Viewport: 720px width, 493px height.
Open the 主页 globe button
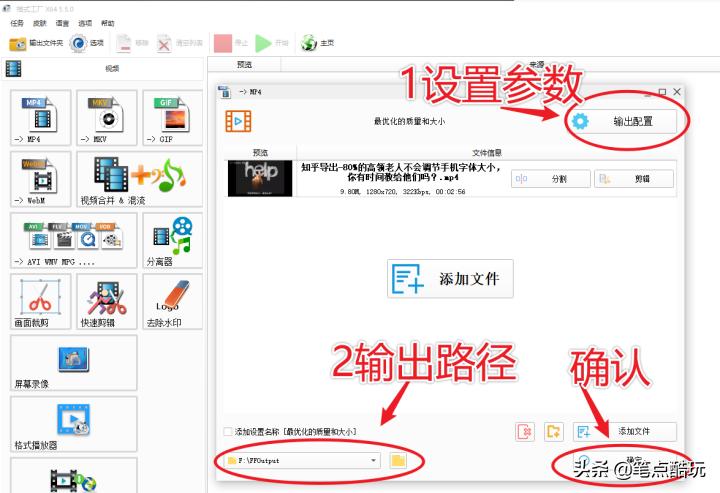[x=317, y=43]
